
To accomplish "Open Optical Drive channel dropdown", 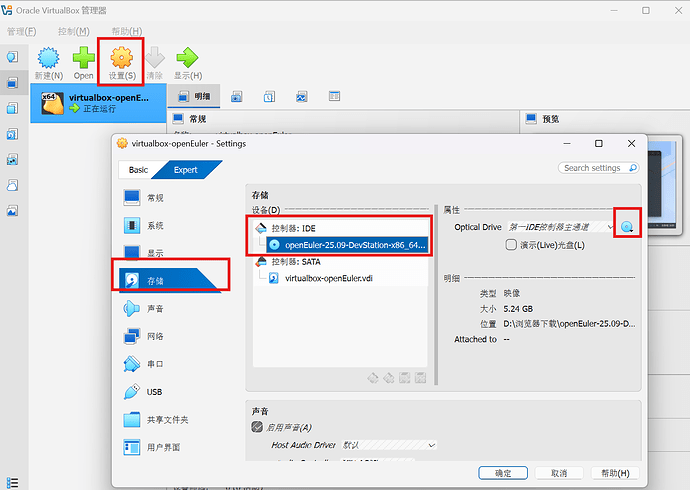I will click(x=561, y=227).
